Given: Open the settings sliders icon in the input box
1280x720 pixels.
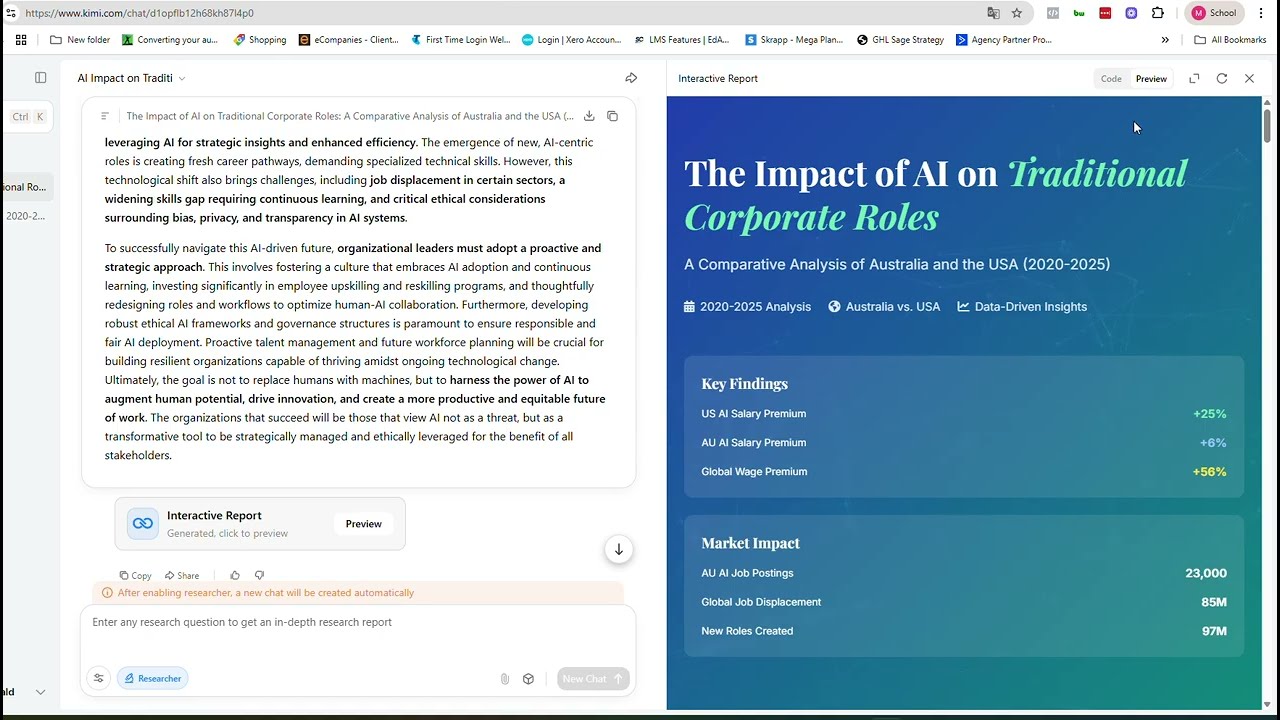Looking at the screenshot, I should click(x=98, y=678).
